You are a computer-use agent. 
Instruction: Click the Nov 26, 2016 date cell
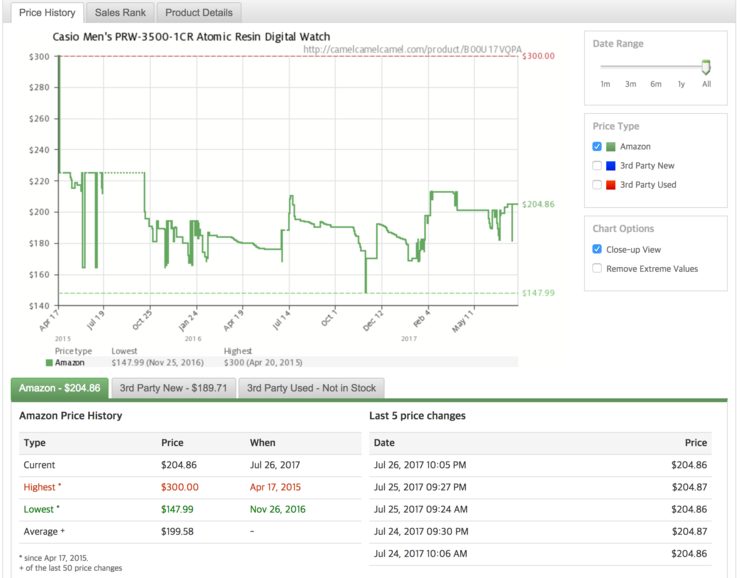(278, 509)
